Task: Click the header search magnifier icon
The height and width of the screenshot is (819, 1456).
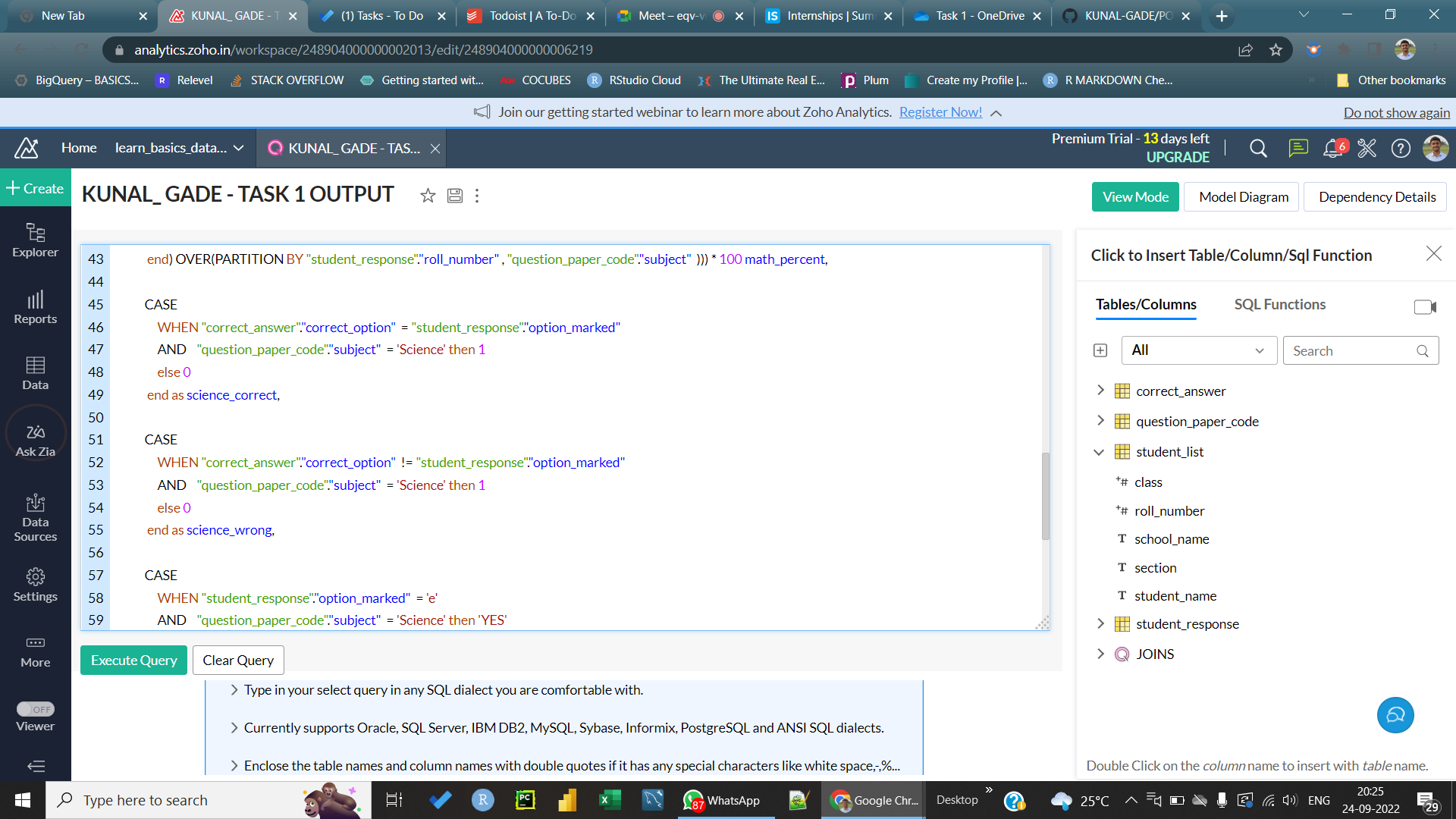Action: tap(1258, 149)
